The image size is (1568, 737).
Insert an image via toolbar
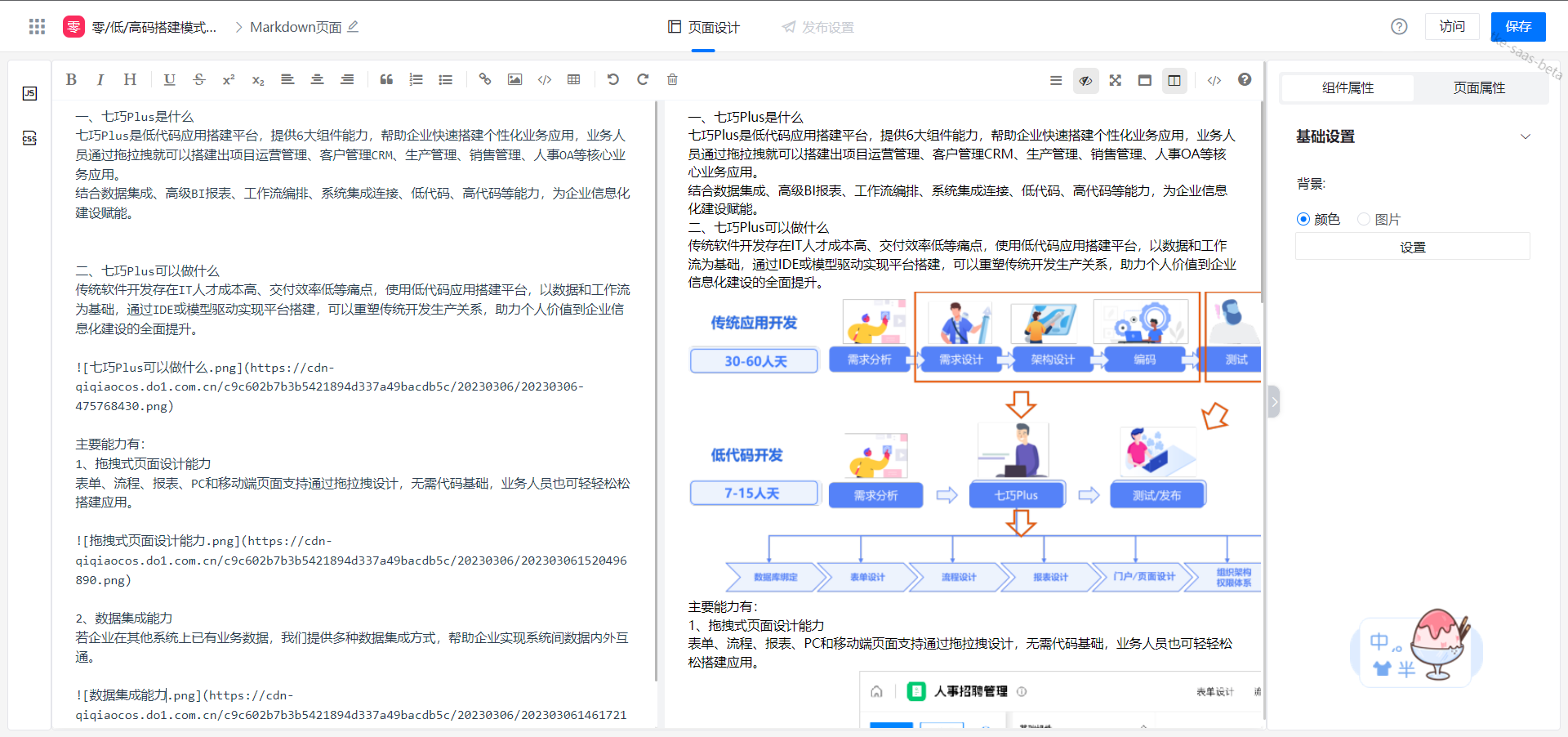(514, 79)
